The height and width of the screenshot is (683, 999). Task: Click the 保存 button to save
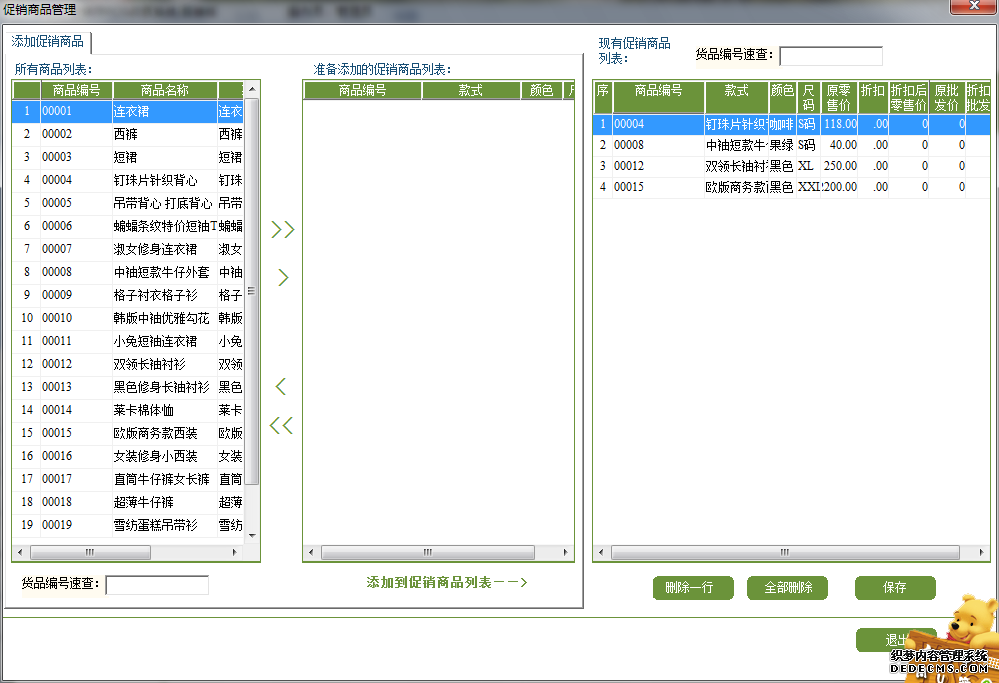[894, 588]
